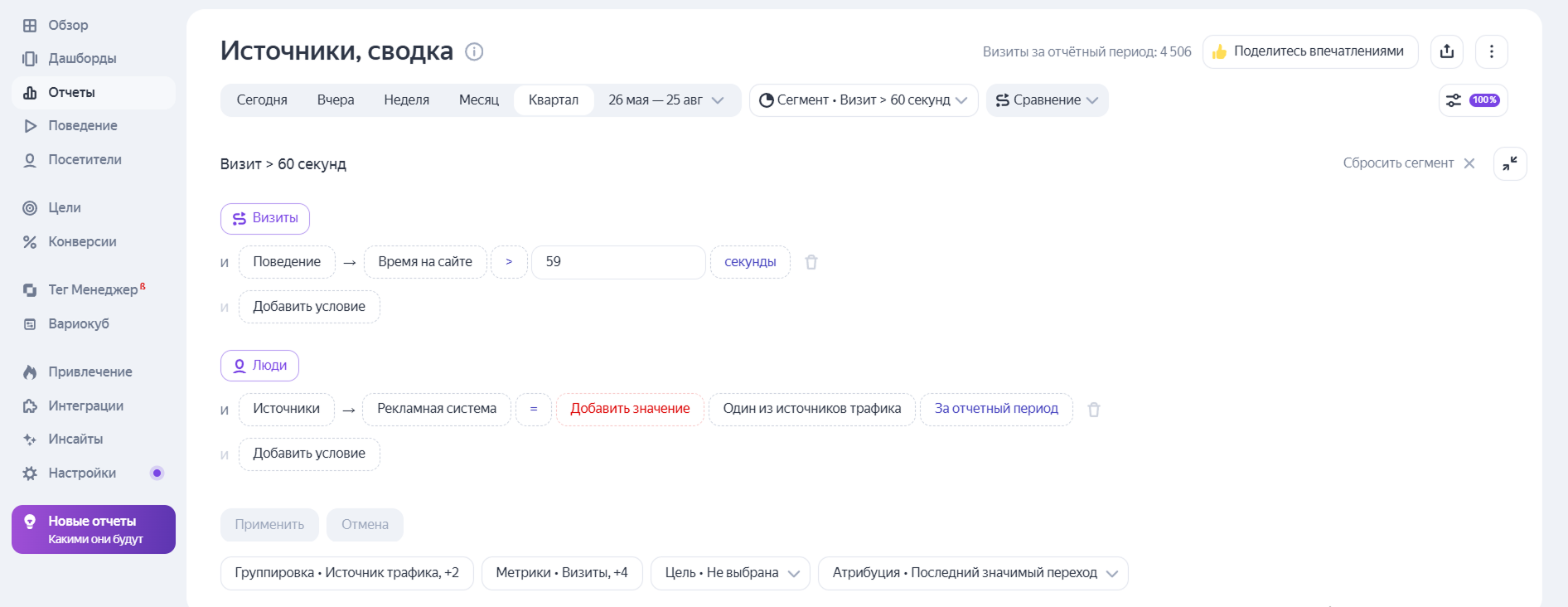Click Добавить условие under Люди
The height and width of the screenshot is (607, 1568).
point(309,454)
